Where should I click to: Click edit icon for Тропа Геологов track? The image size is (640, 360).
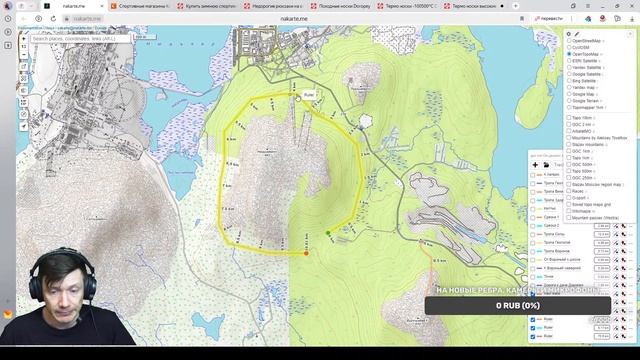click(x=616, y=243)
